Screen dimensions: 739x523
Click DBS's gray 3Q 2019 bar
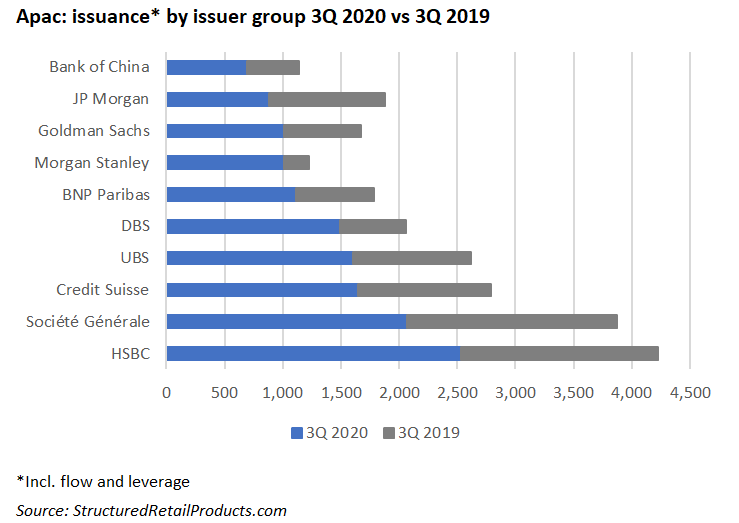pyautogui.click(x=373, y=226)
